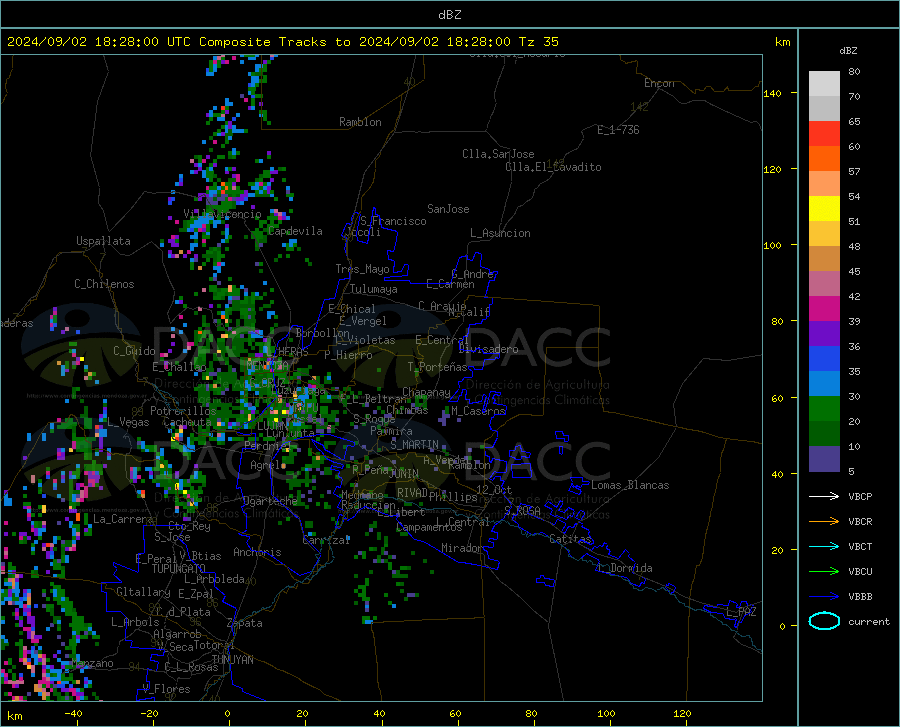Click the 'Mirador' map label
This screenshot has width=900, height=727.
coord(461,548)
